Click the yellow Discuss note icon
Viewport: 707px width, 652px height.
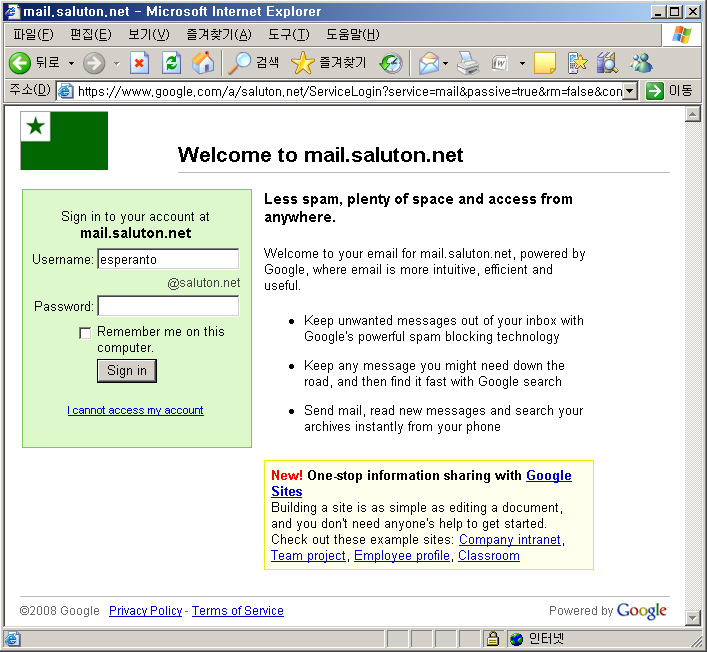click(545, 63)
